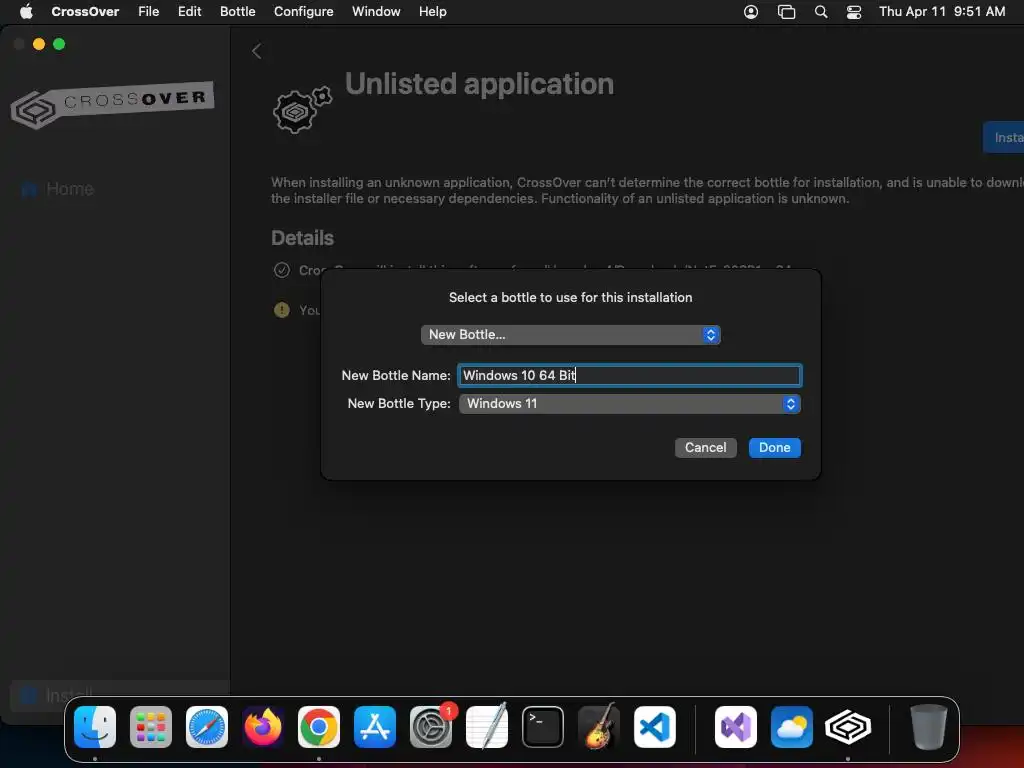Open the Help menu
This screenshot has height=768, width=1024.
tap(432, 11)
